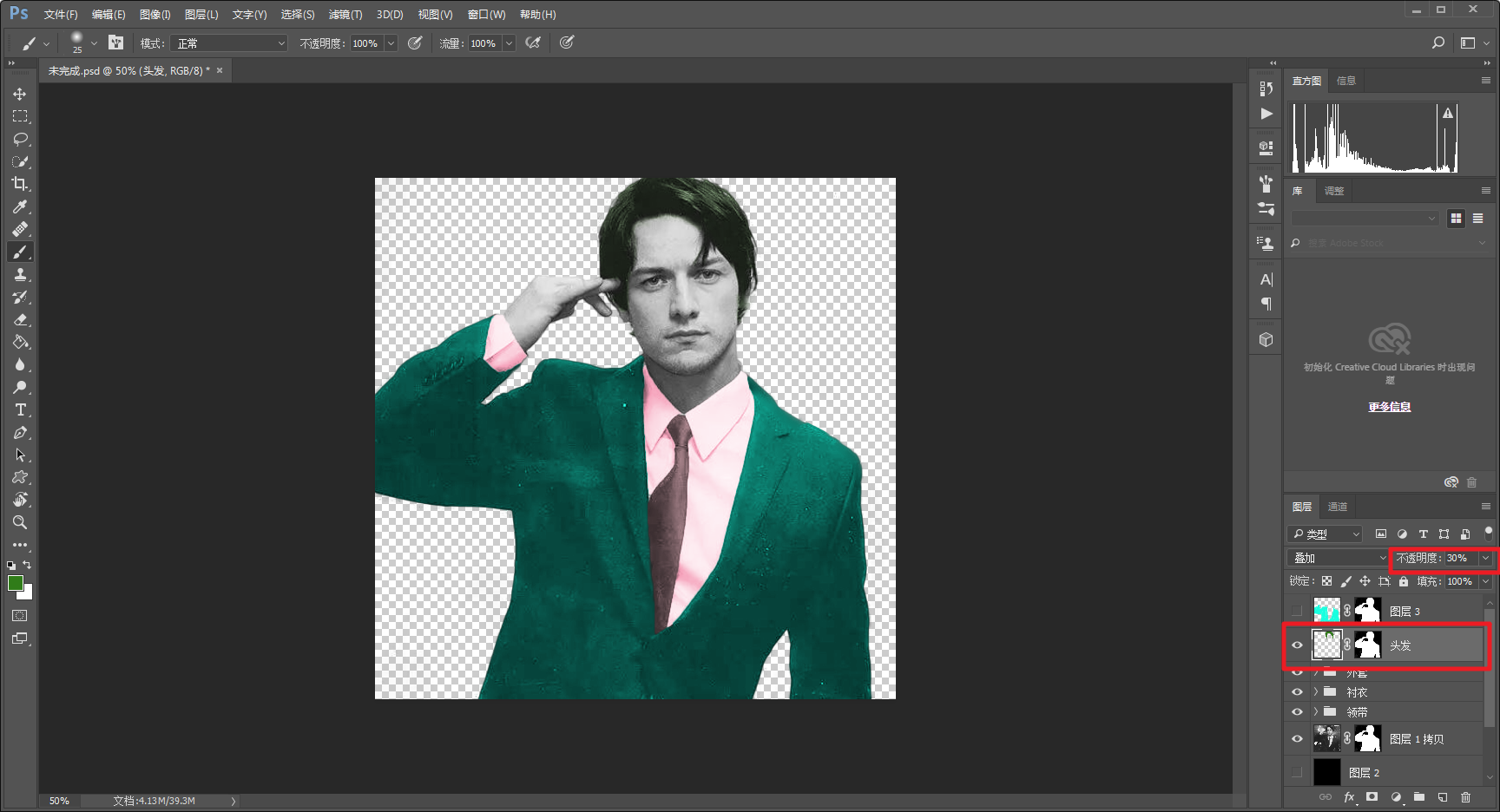
Task: Open the 3D panel cube icon
Action: point(1266,340)
